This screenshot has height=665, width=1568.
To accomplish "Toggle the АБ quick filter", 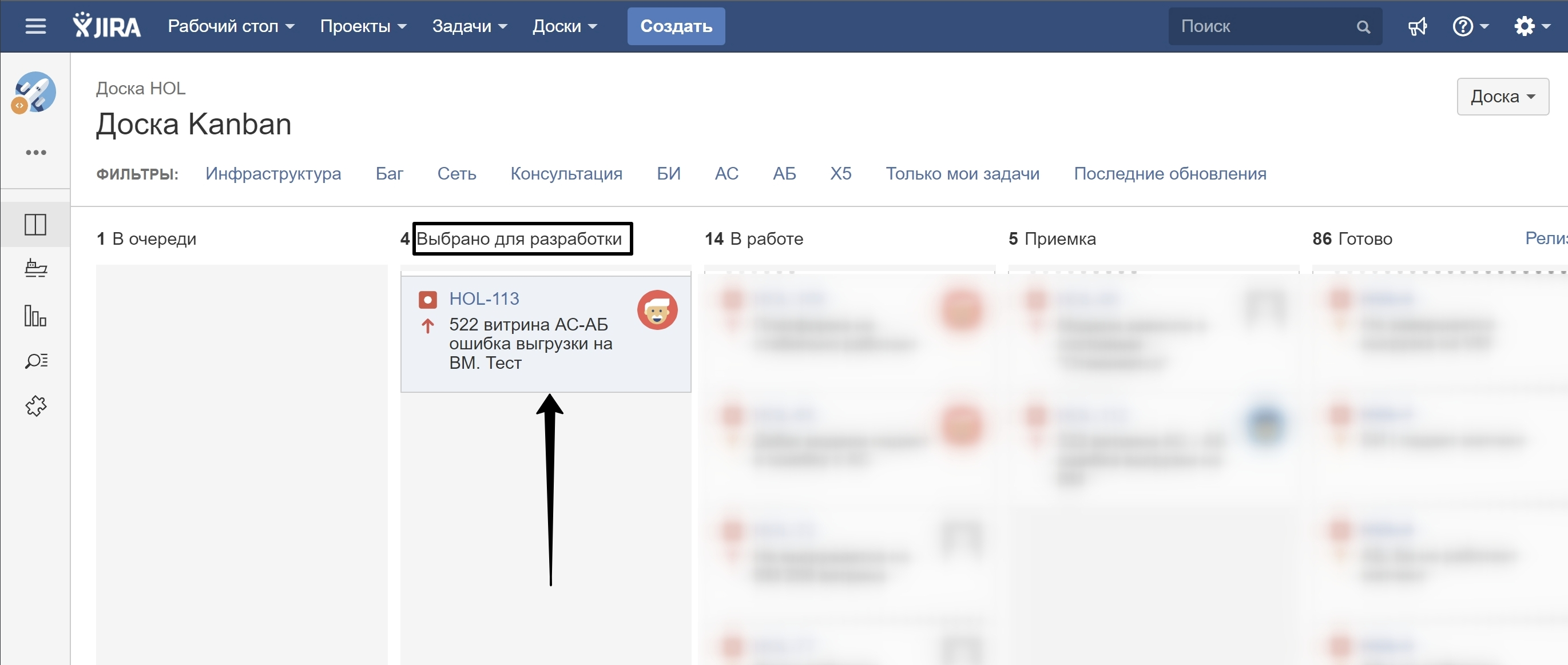I will pos(784,174).
